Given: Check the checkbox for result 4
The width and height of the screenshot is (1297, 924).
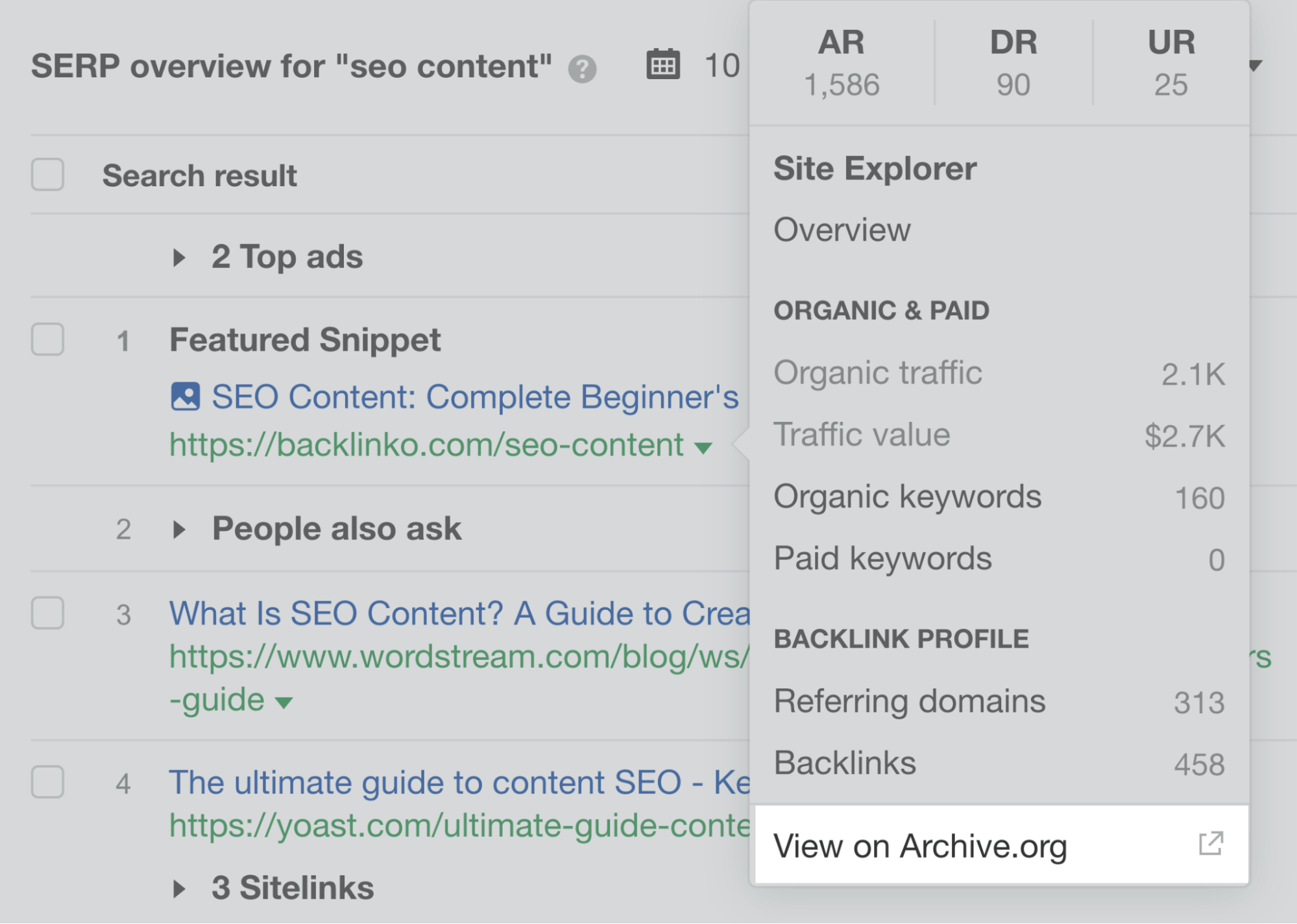Looking at the screenshot, I should tap(47, 783).
